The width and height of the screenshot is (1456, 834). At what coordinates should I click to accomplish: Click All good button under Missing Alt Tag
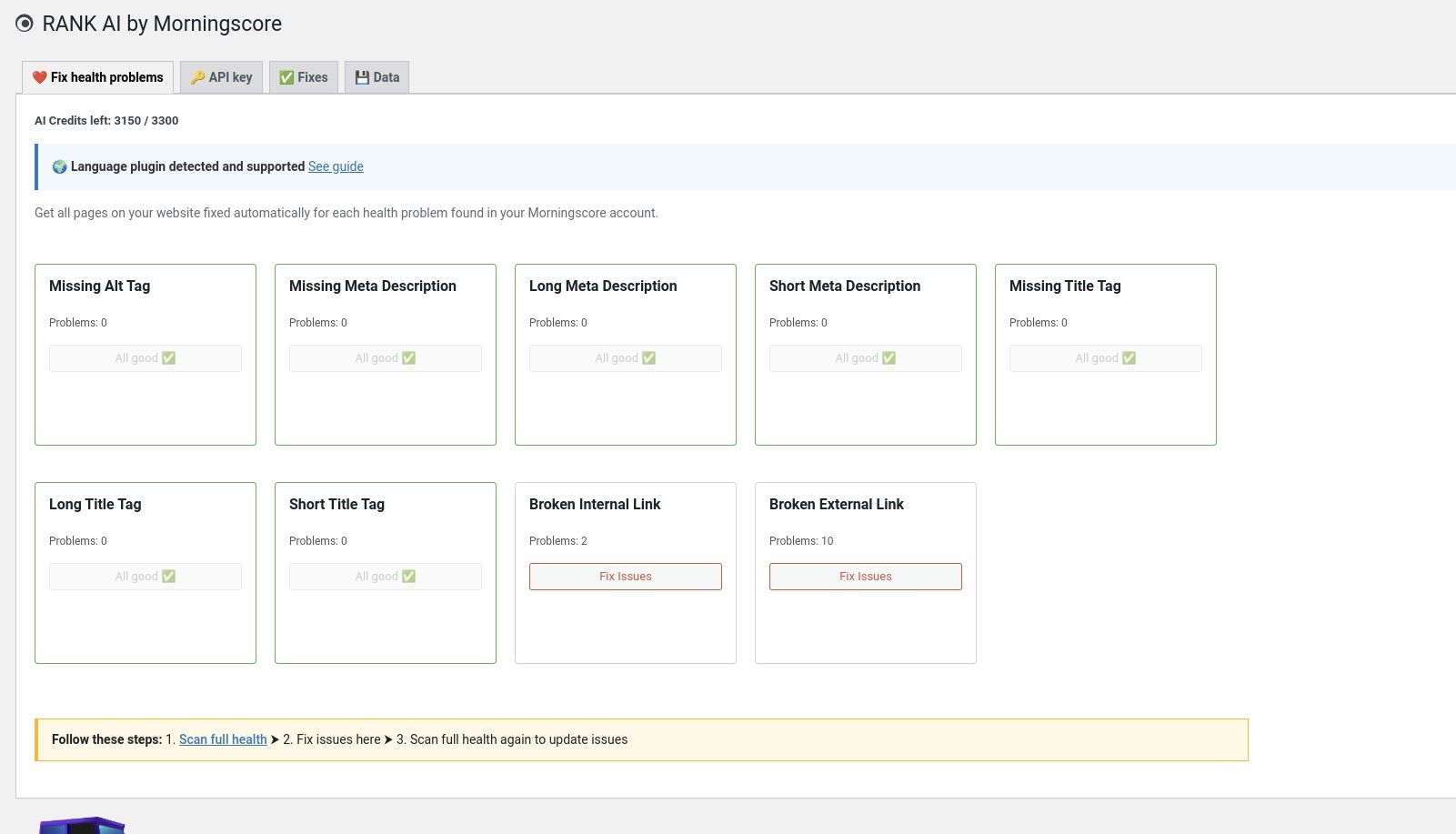tap(146, 358)
